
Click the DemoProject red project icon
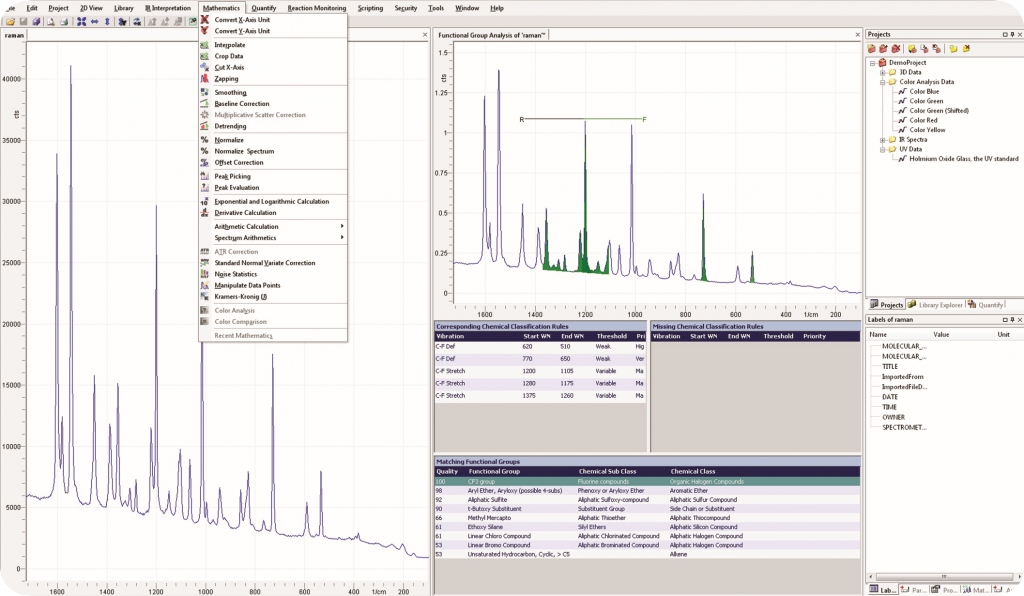[x=882, y=63]
